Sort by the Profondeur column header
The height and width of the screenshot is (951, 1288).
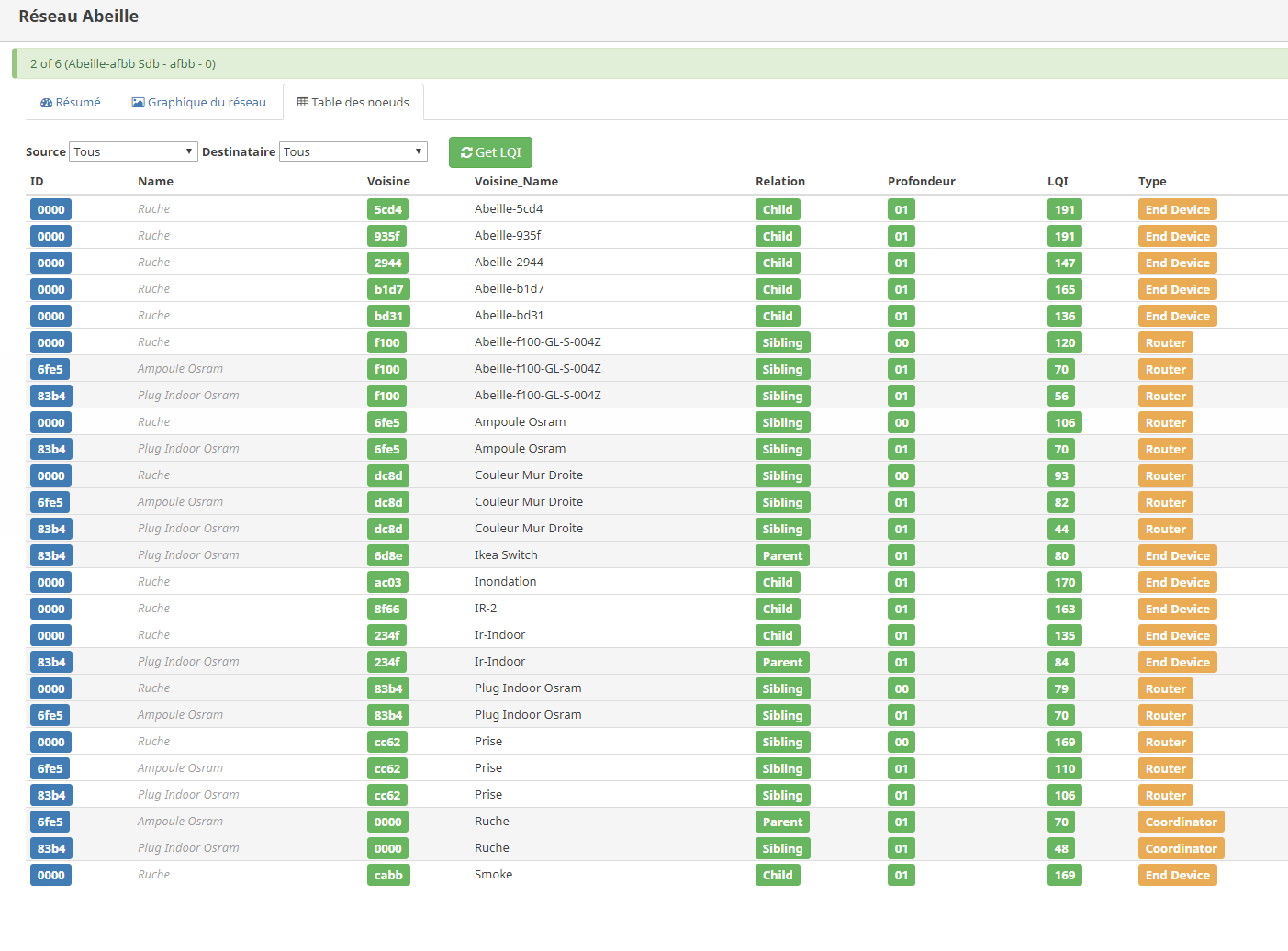(x=922, y=181)
